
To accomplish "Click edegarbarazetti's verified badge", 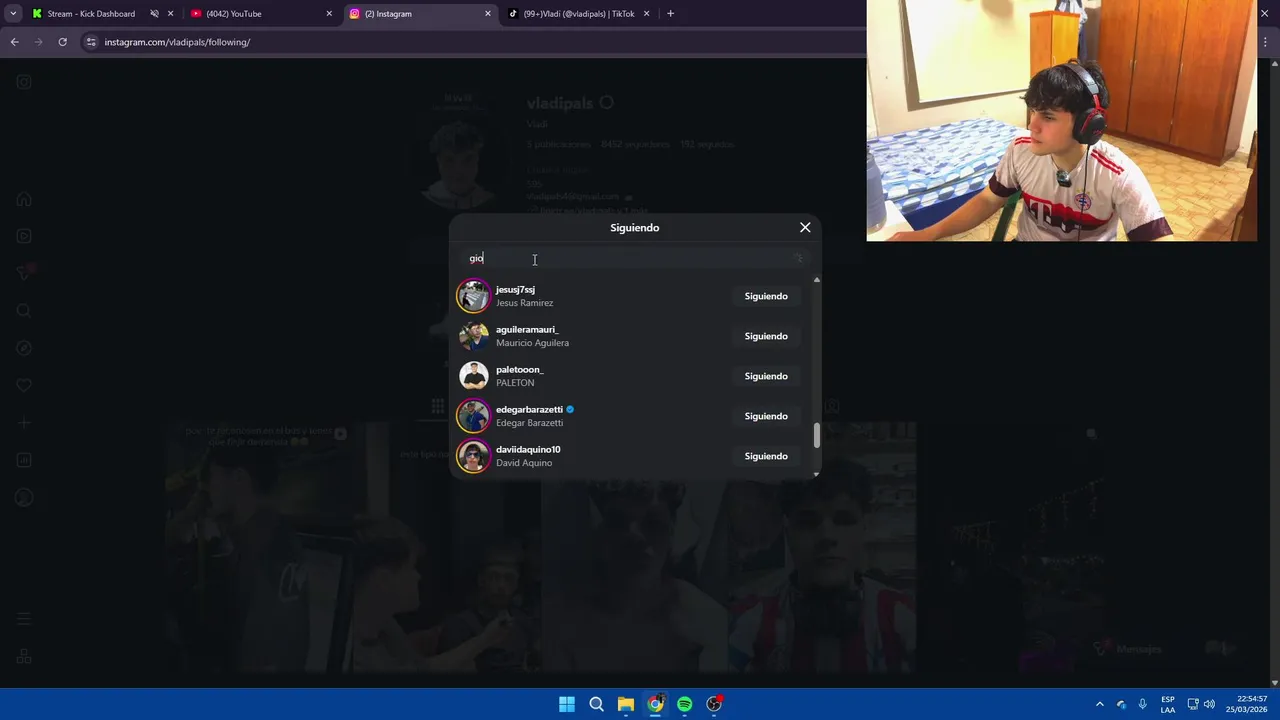I will (570, 409).
